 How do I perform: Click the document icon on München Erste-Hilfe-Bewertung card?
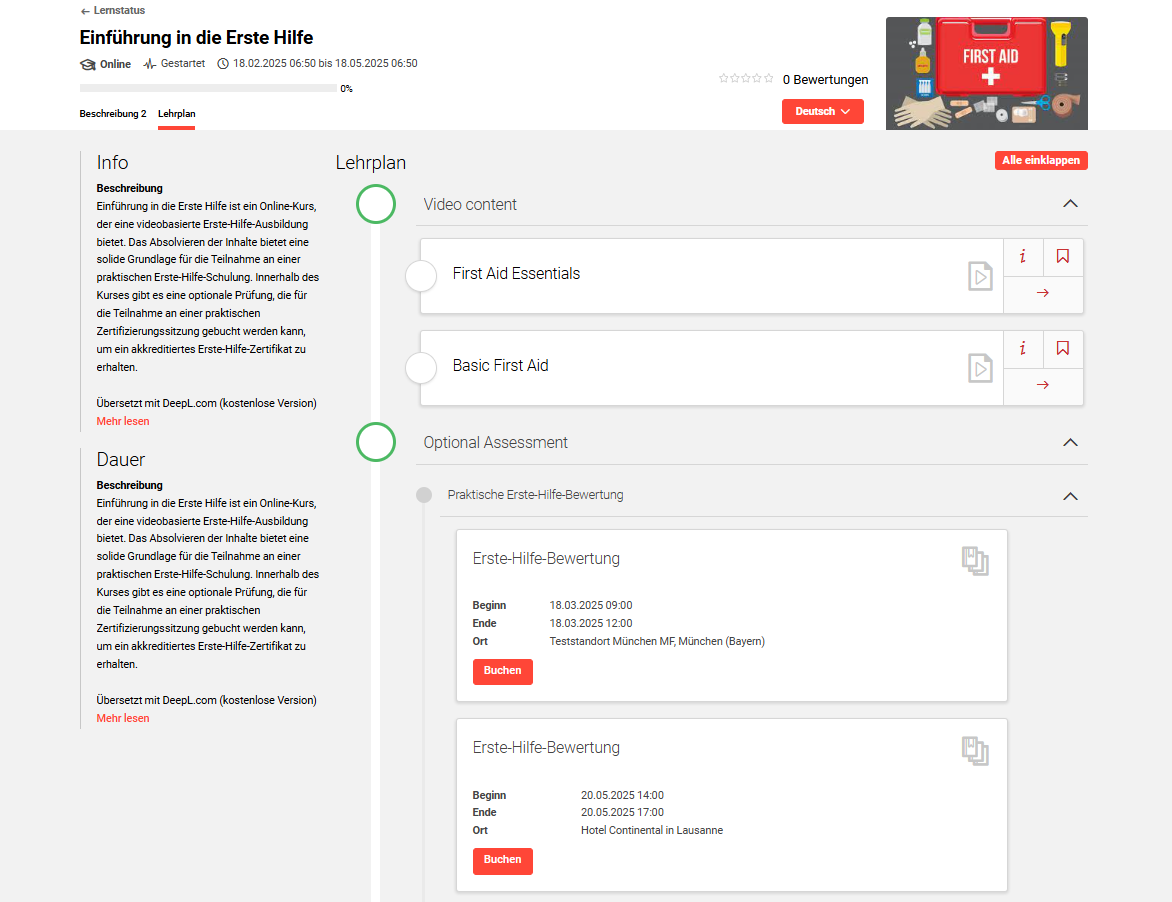point(975,561)
